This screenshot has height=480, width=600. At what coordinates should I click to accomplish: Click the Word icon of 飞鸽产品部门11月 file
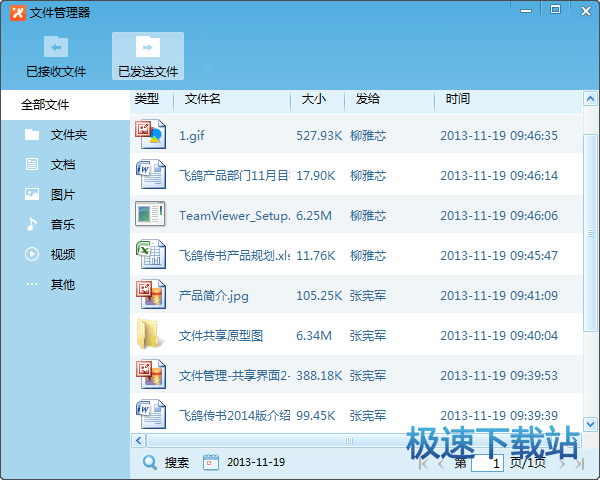tap(151, 174)
